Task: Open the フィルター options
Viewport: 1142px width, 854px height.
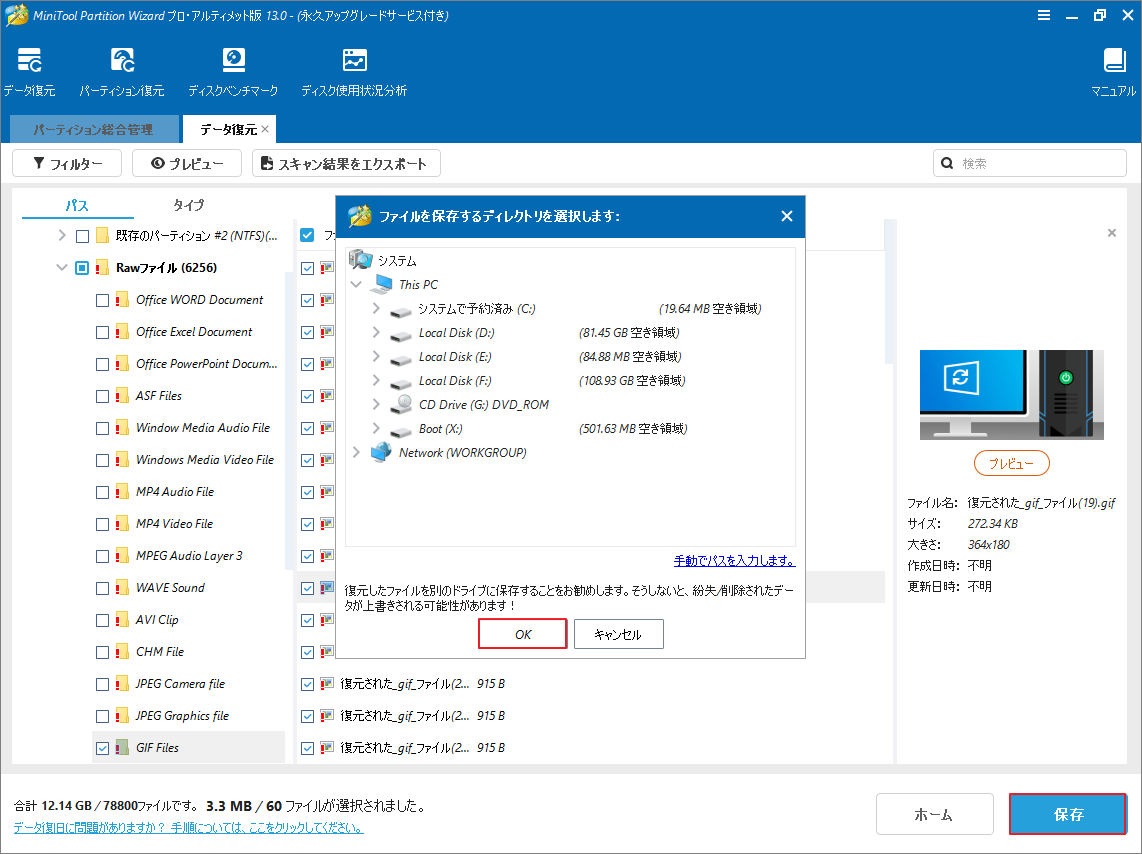Action: click(66, 163)
